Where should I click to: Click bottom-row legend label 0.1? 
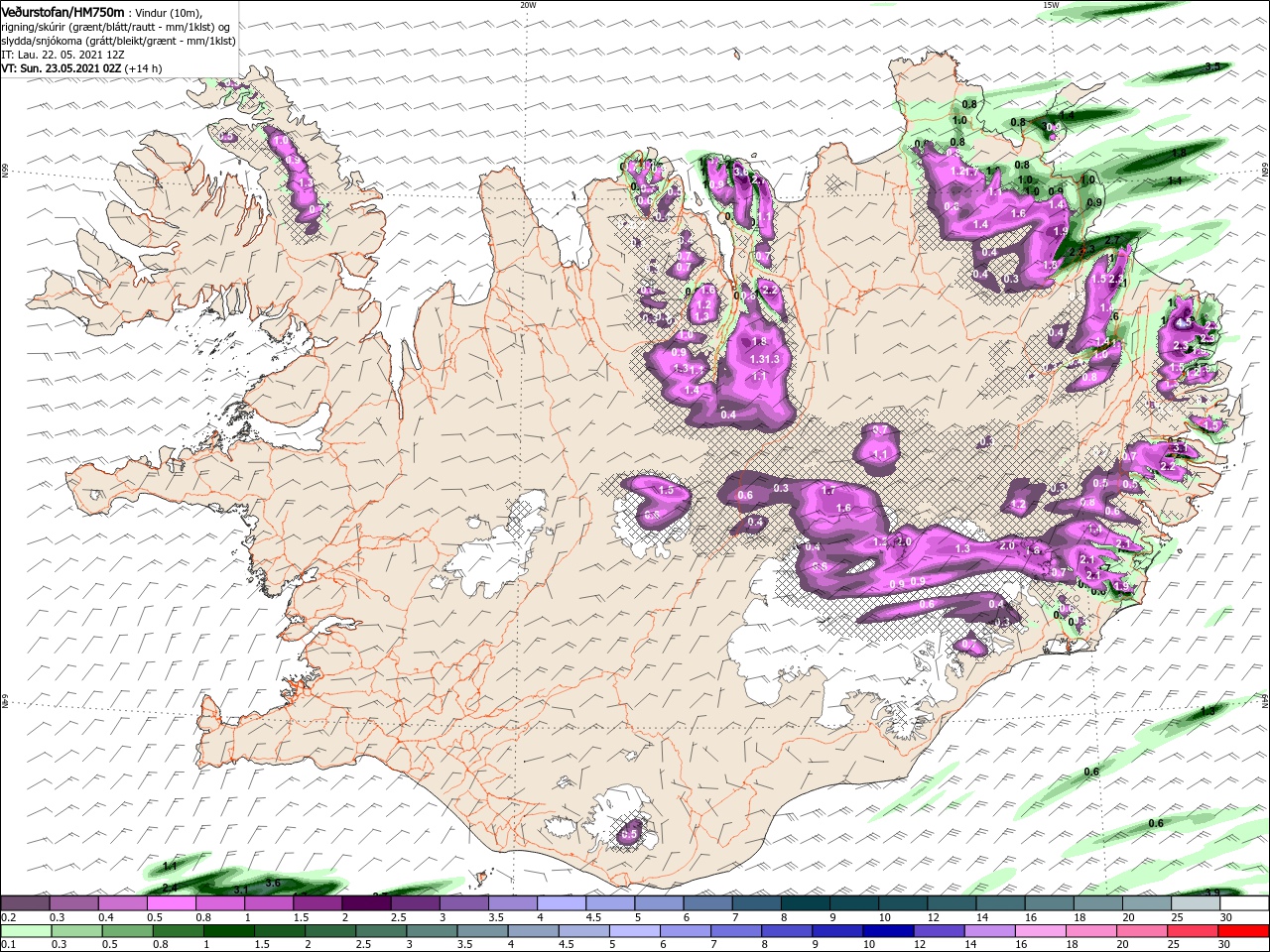tap(8, 945)
